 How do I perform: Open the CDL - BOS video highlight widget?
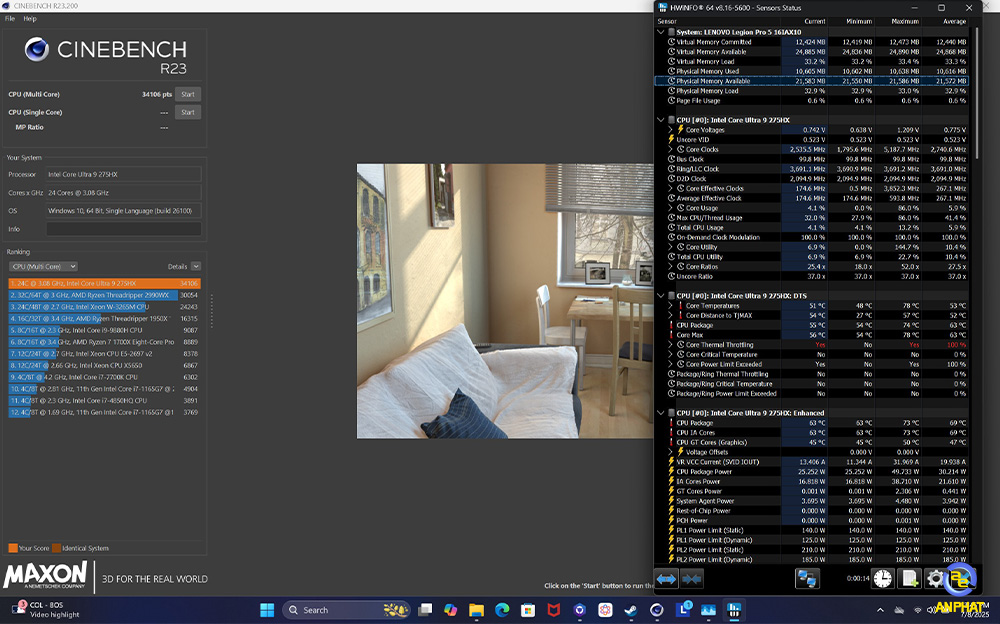pyautogui.click(x=46, y=609)
